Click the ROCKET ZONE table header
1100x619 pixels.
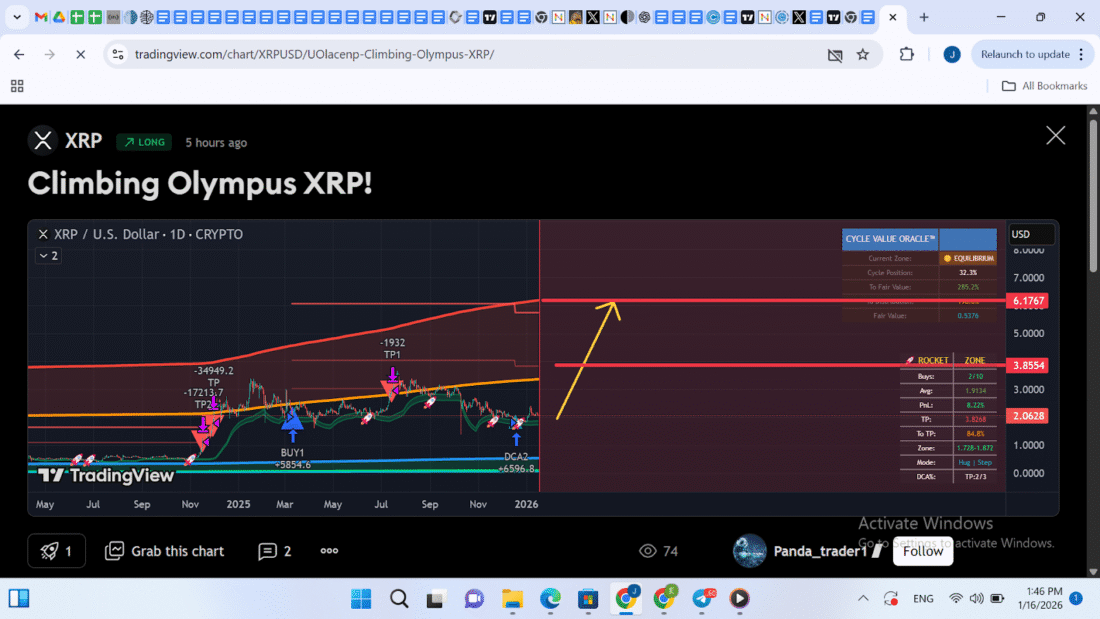[948, 360]
